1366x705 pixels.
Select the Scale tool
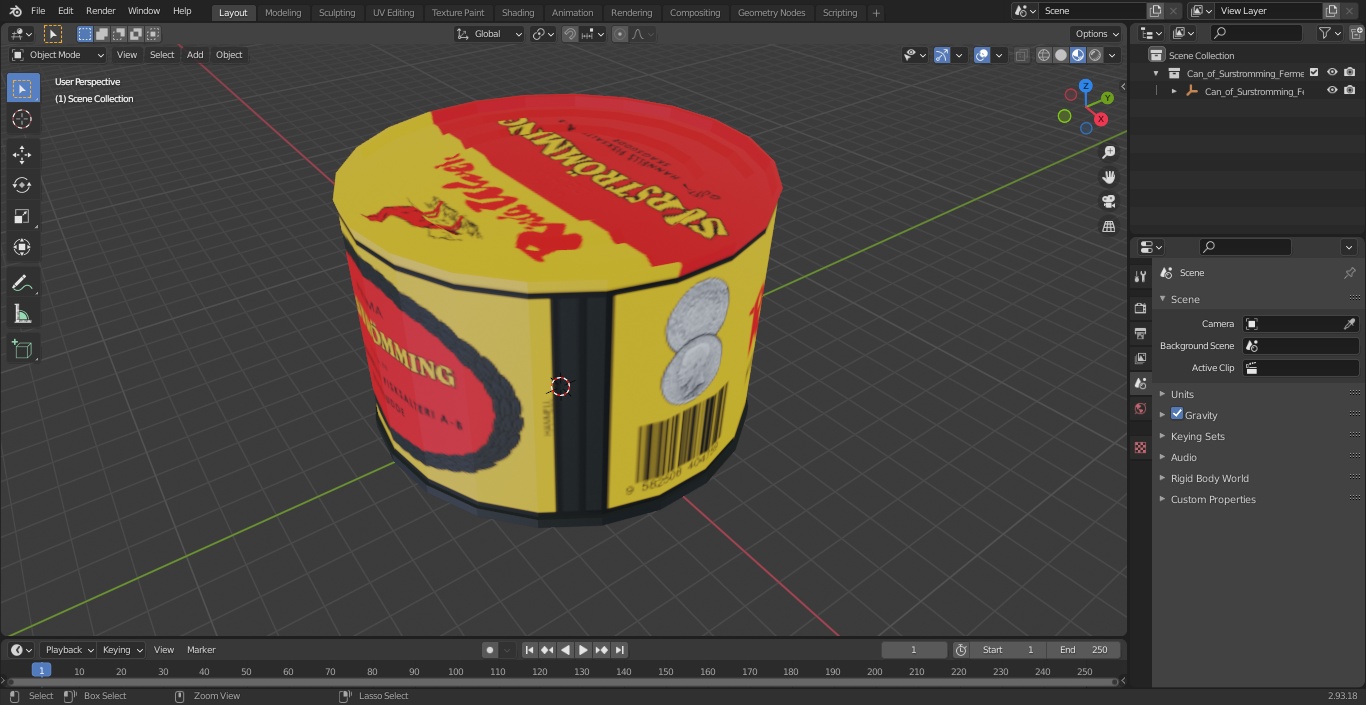(x=22, y=216)
